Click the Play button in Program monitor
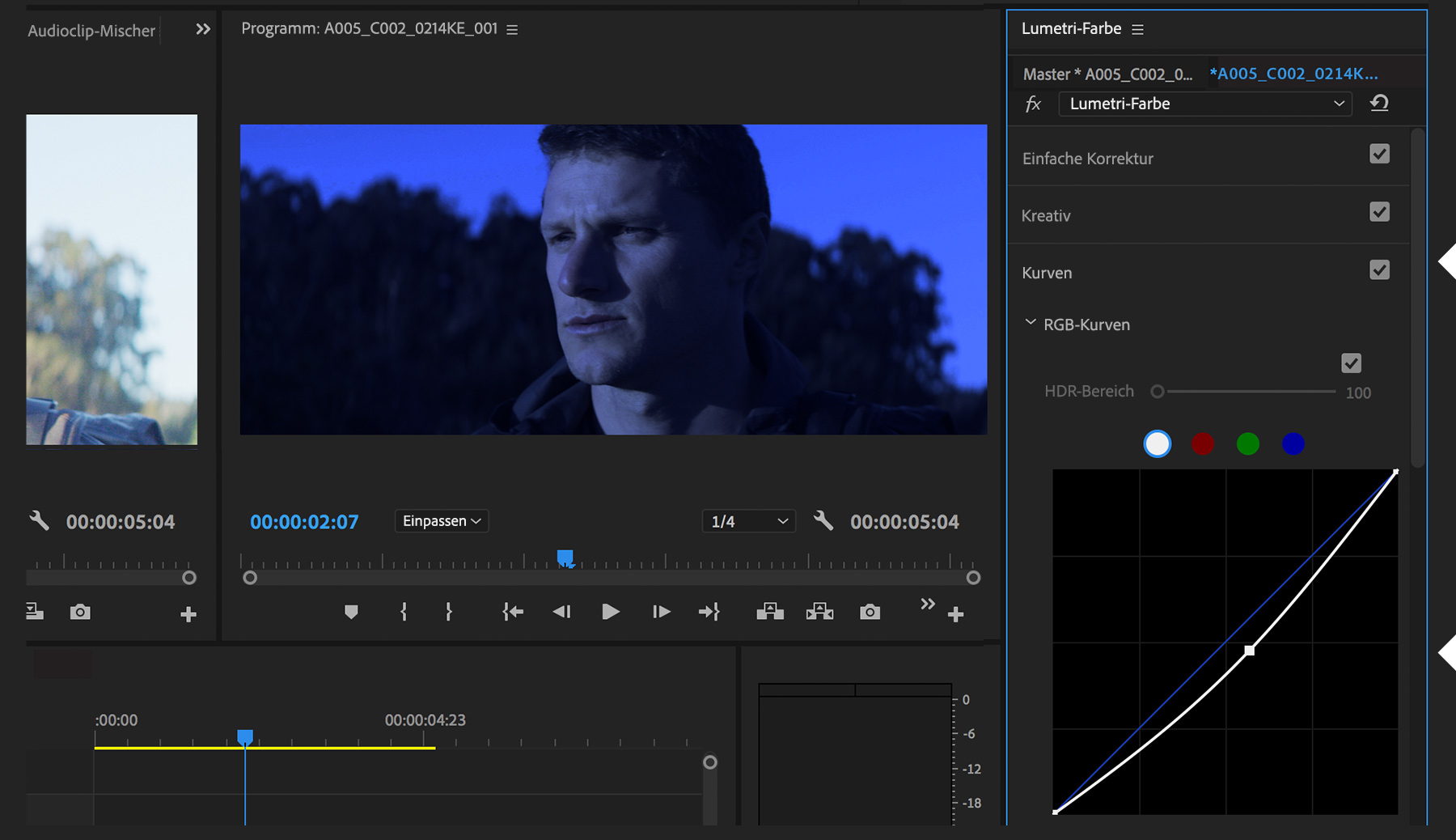1456x840 pixels. (611, 612)
